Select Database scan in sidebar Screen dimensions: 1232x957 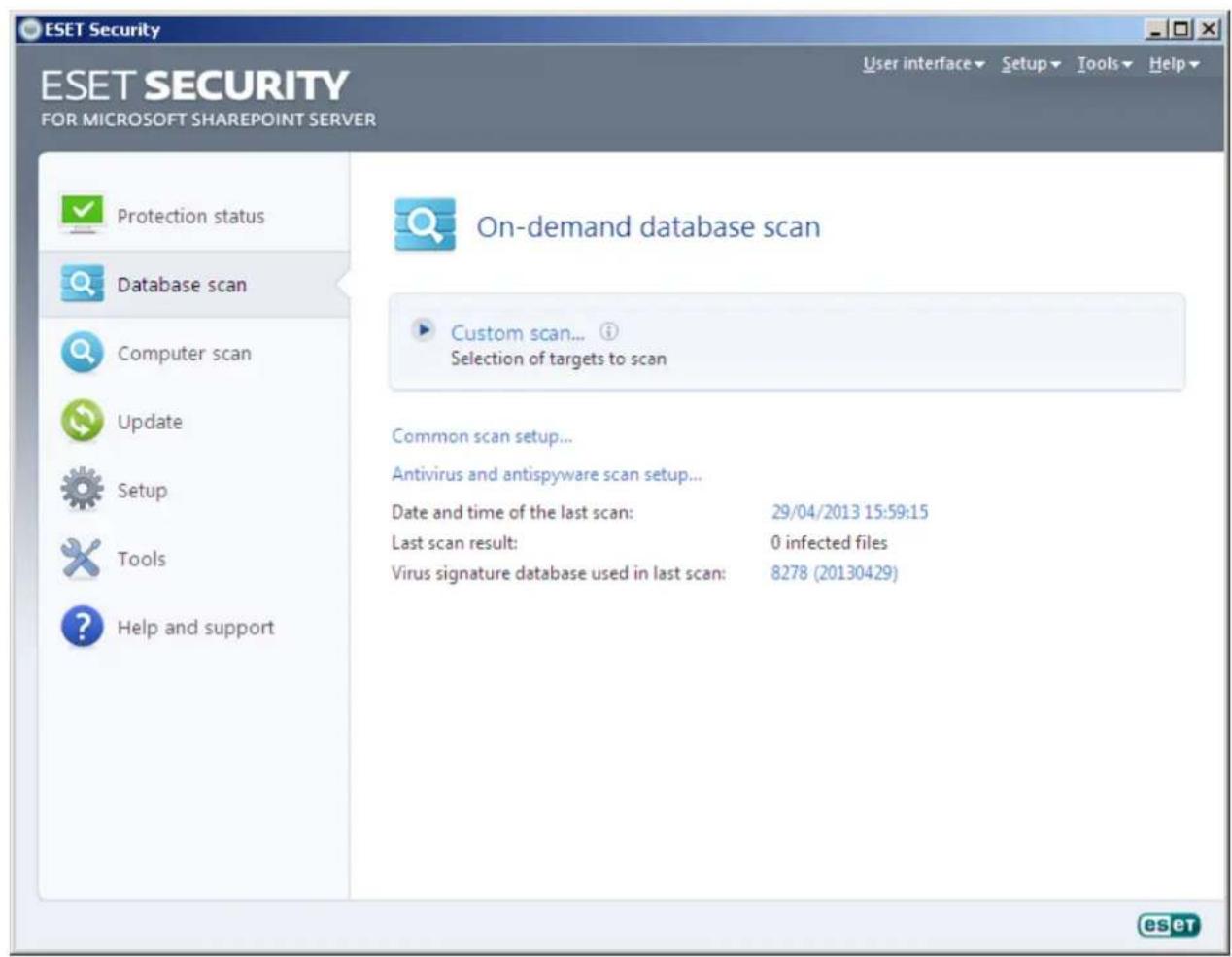pos(194,284)
